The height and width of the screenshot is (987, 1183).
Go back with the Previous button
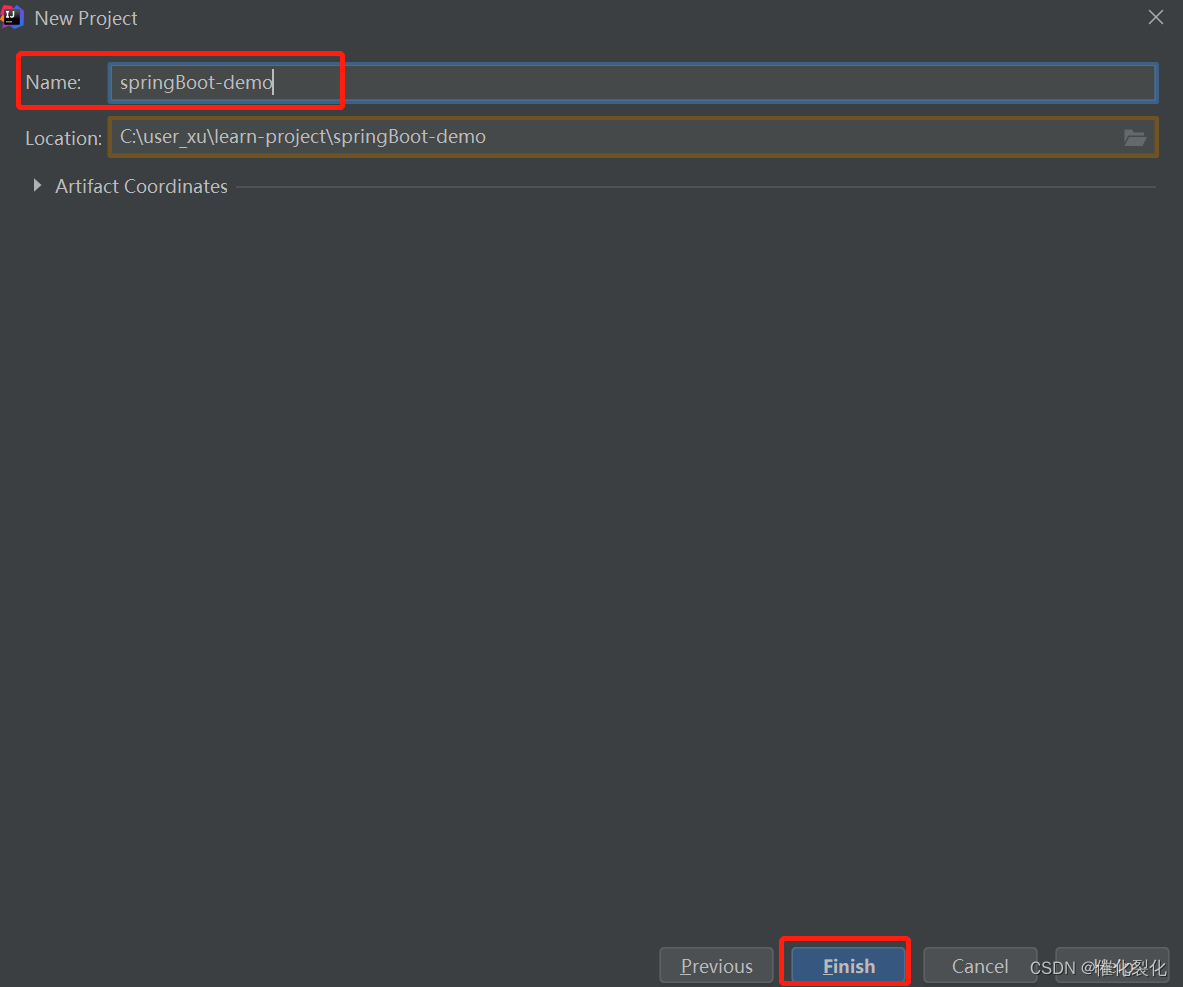[716, 965]
